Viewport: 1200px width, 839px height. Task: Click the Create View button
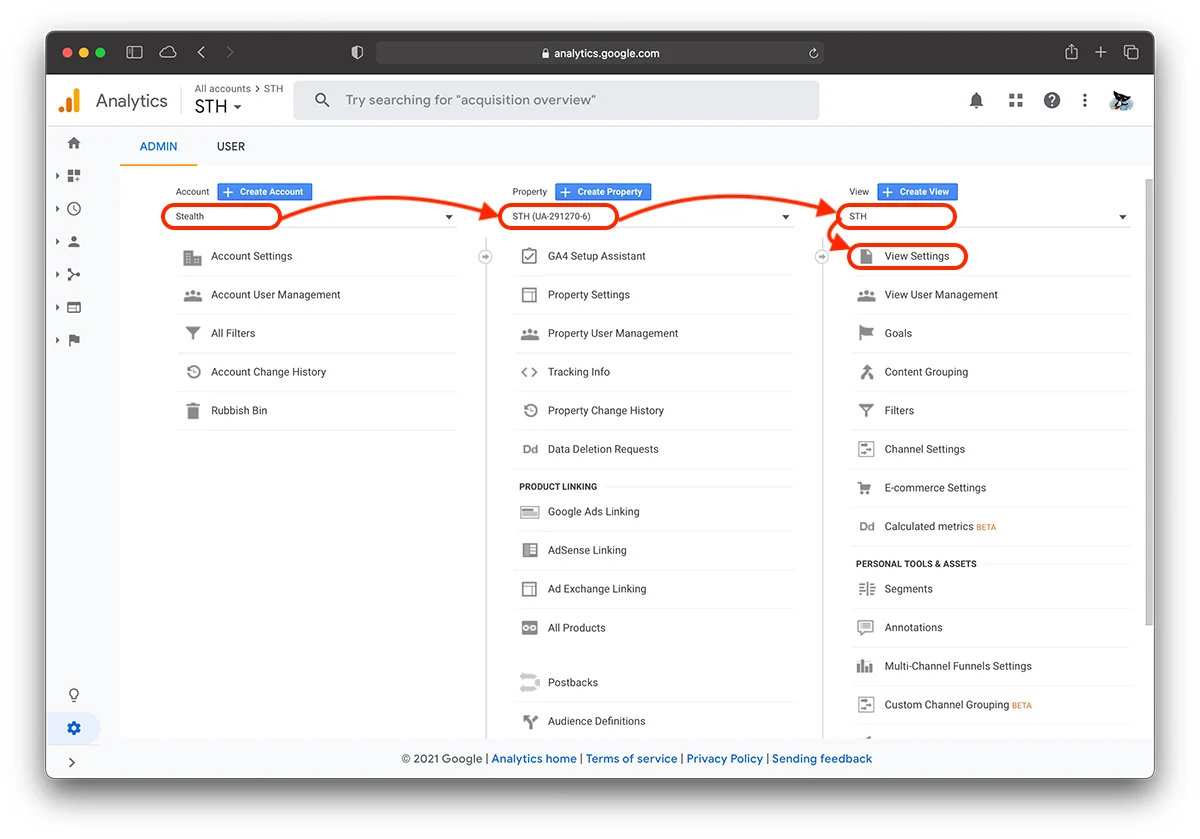click(x=917, y=192)
